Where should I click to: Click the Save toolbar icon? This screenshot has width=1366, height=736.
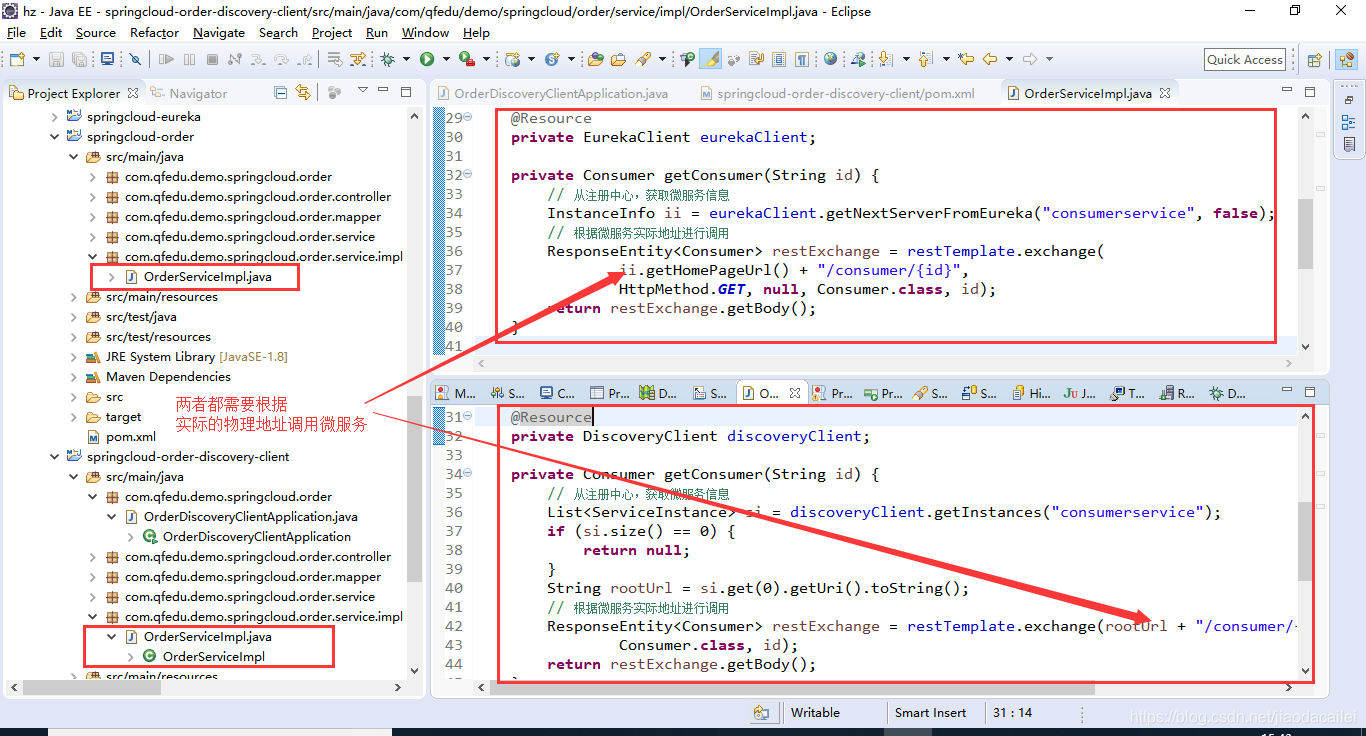pyautogui.click(x=56, y=59)
